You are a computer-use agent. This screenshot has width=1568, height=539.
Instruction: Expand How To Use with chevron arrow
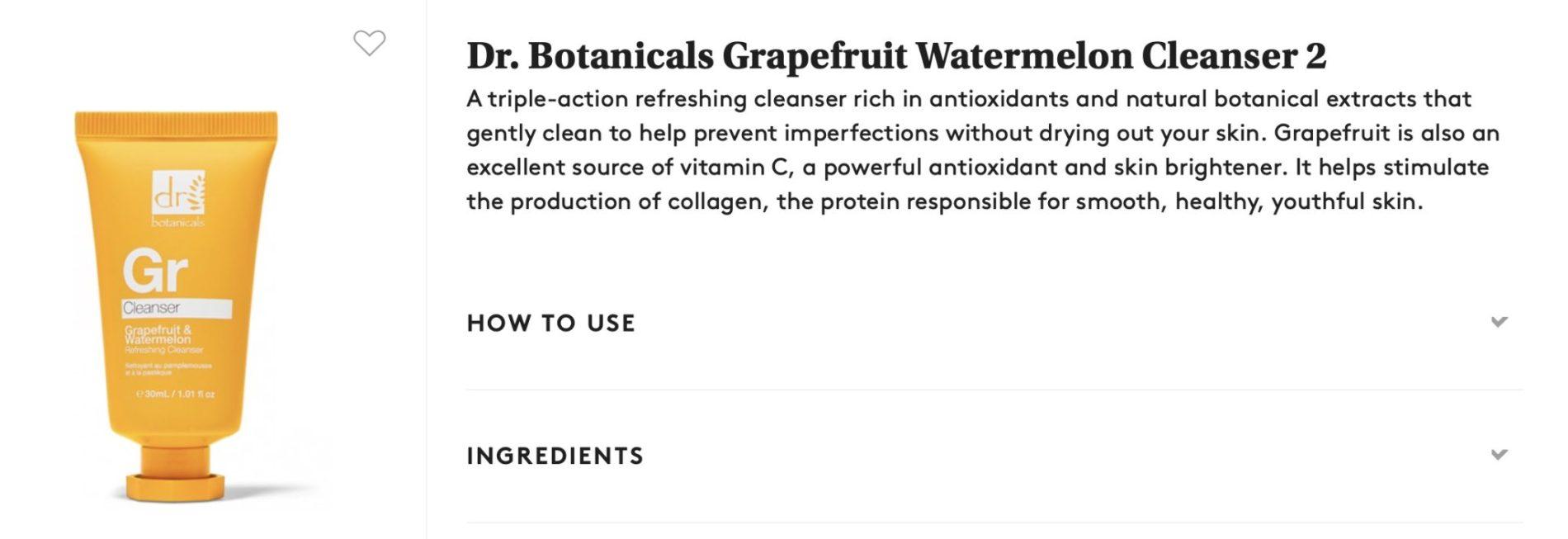(x=1499, y=322)
